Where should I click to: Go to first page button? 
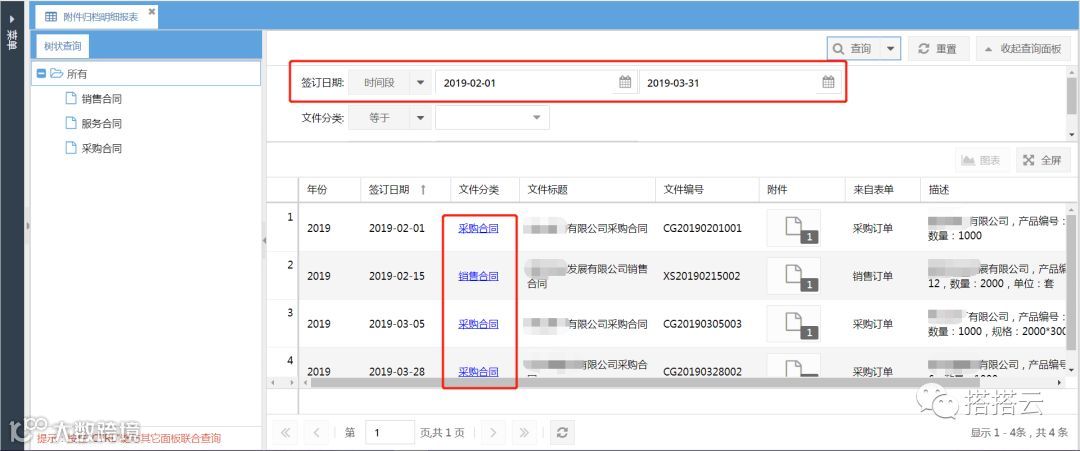(285, 432)
